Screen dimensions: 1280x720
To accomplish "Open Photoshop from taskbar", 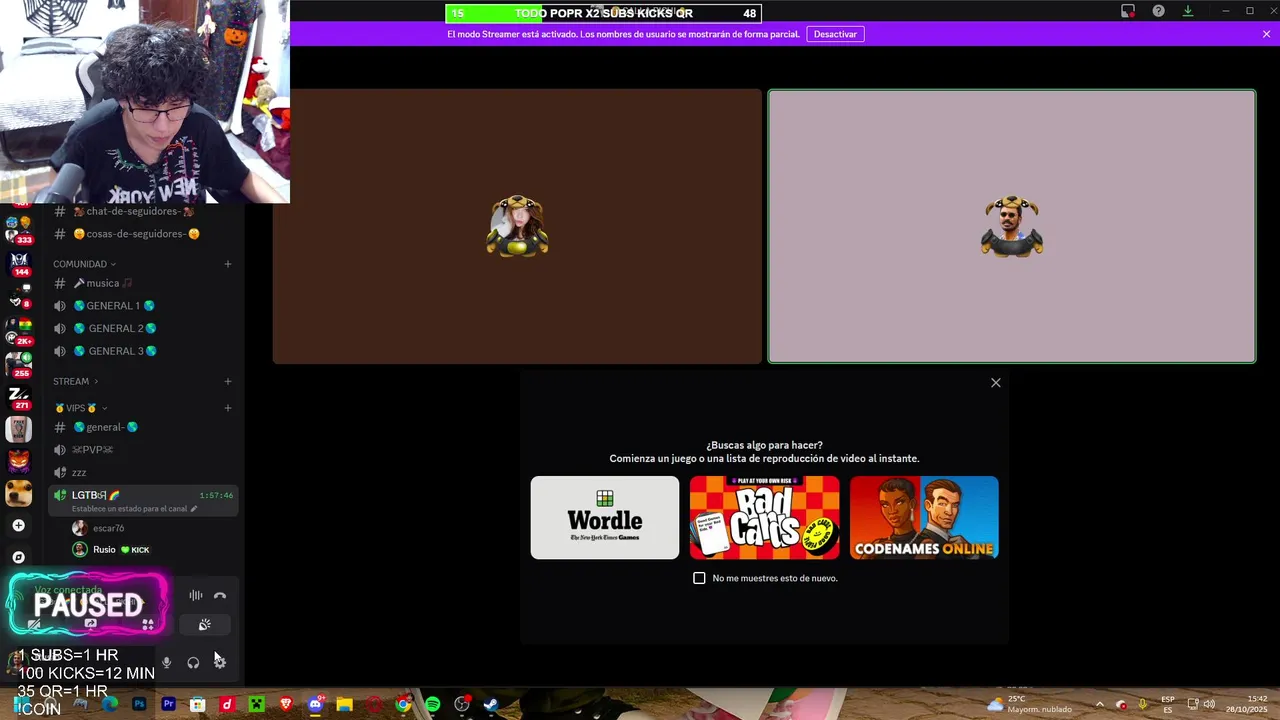I will (x=139, y=705).
